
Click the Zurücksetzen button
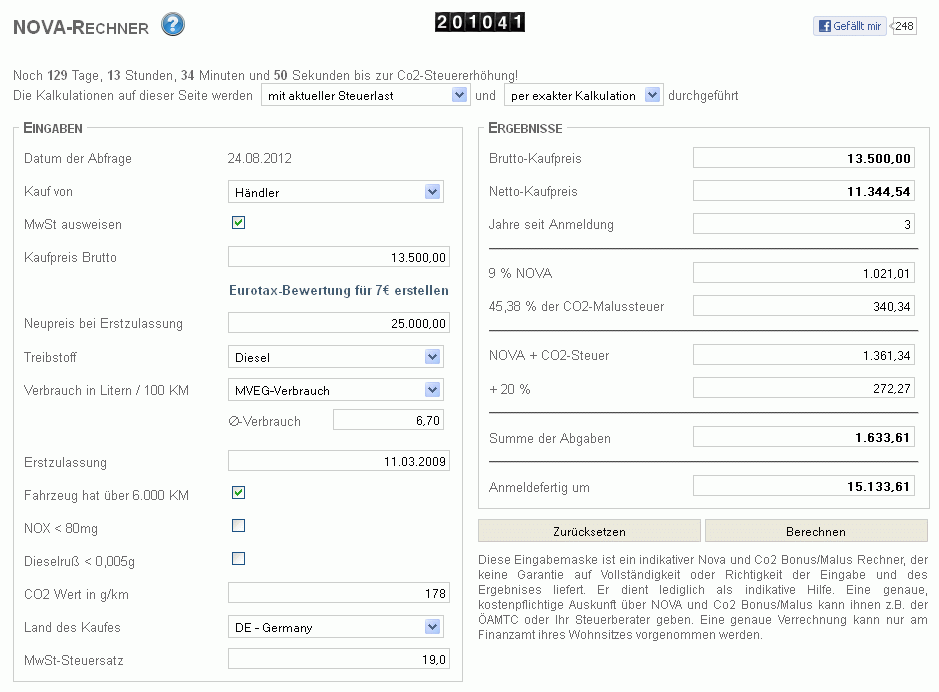(589, 531)
